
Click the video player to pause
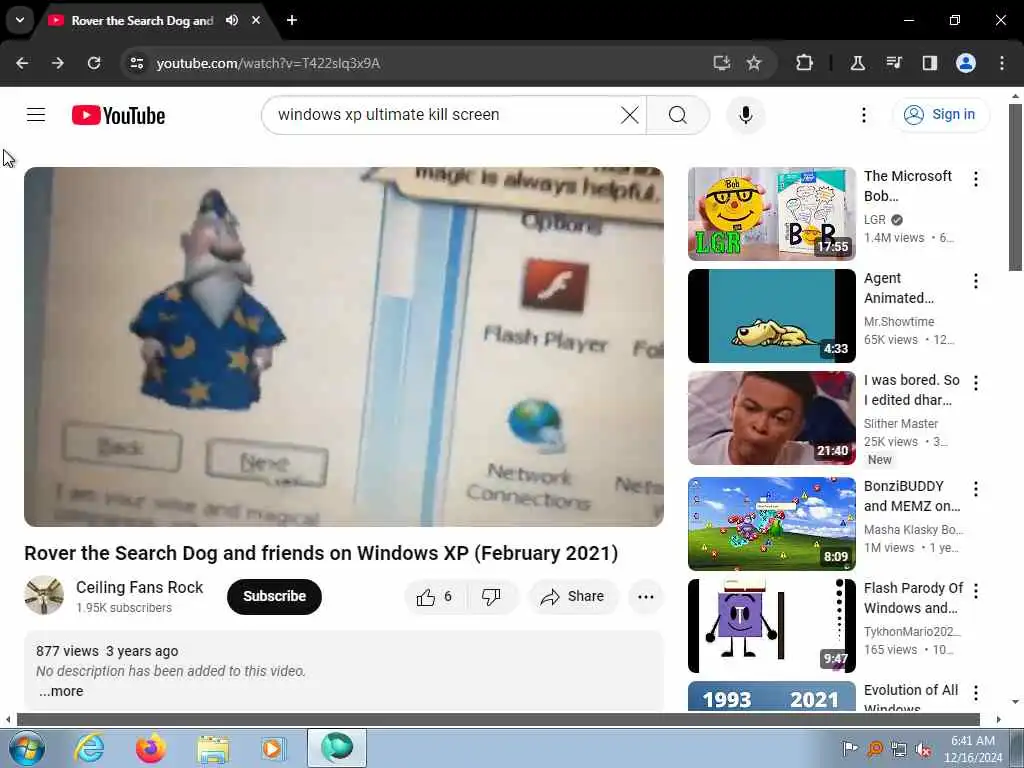point(344,347)
